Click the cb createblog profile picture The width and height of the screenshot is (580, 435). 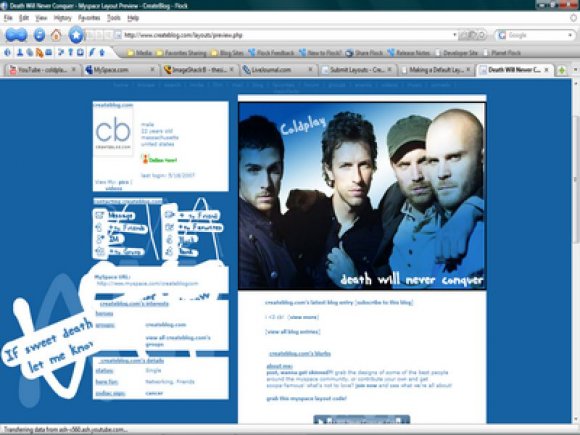[113, 132]
